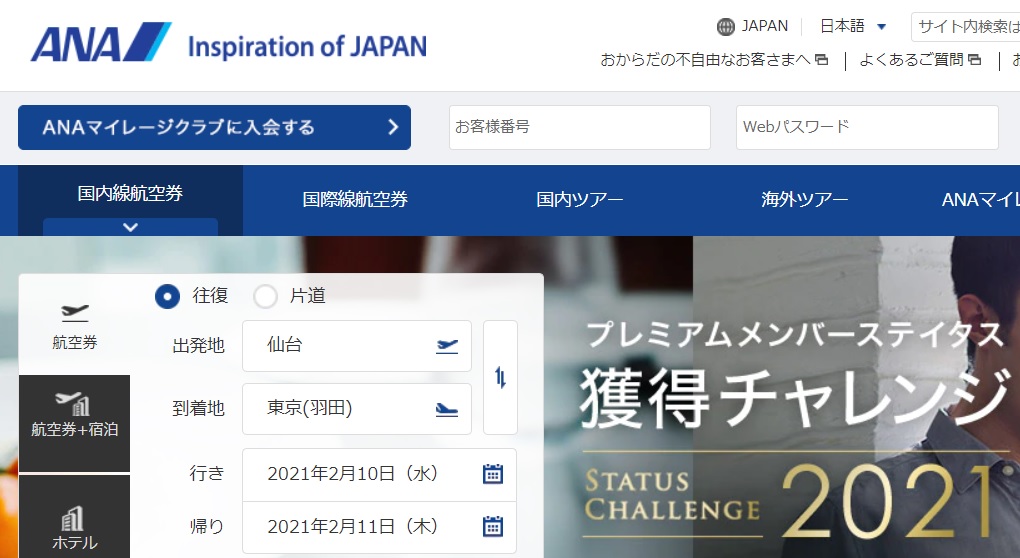Image resolution: width=1020 pixels, height=558 pixels.
Task: Click landing airplane icon in 到着地 field
Action: click(447, 408)
